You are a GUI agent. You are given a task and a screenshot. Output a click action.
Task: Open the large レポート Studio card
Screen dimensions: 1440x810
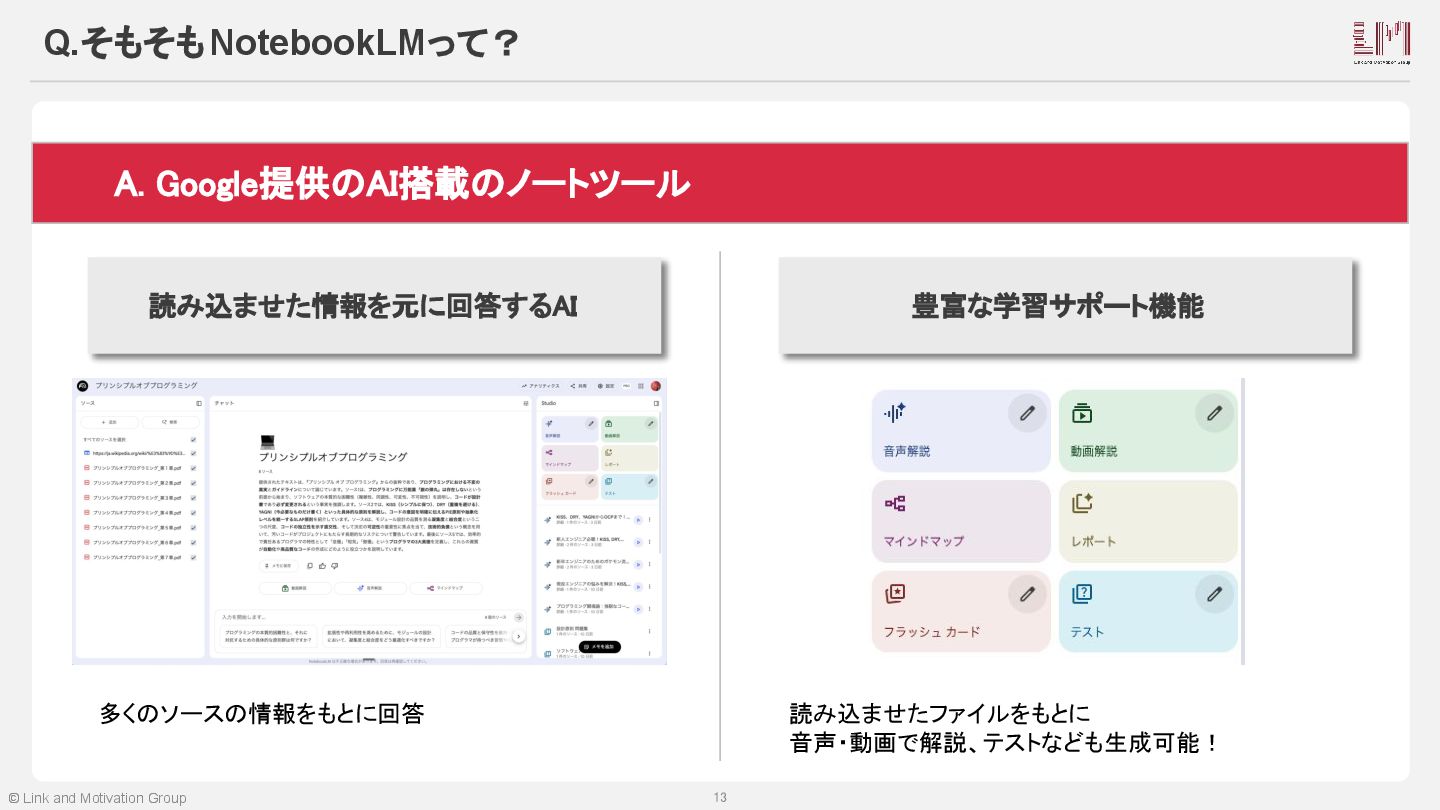coord(1148,521)
